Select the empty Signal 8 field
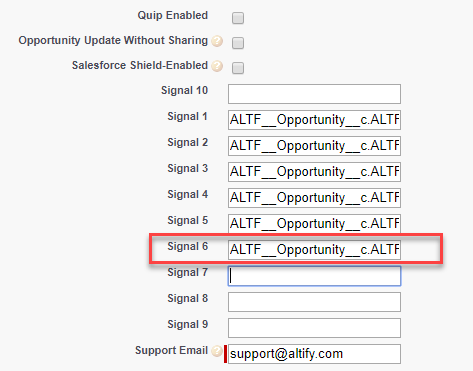The width and height of the screenshot is (473, 371). 314,302
